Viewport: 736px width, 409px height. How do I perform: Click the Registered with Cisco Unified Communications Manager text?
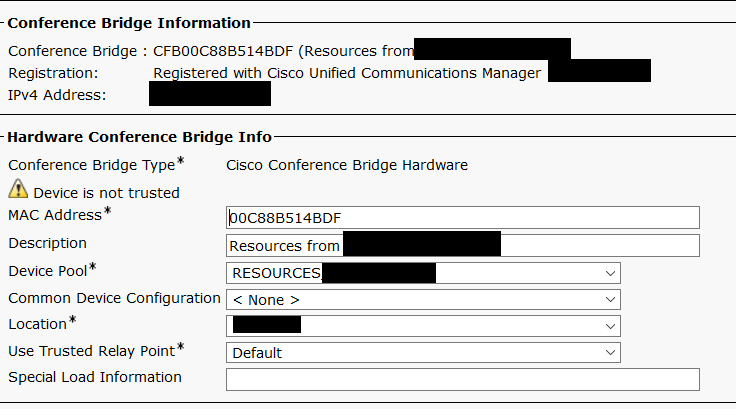(x=346, y=73)
